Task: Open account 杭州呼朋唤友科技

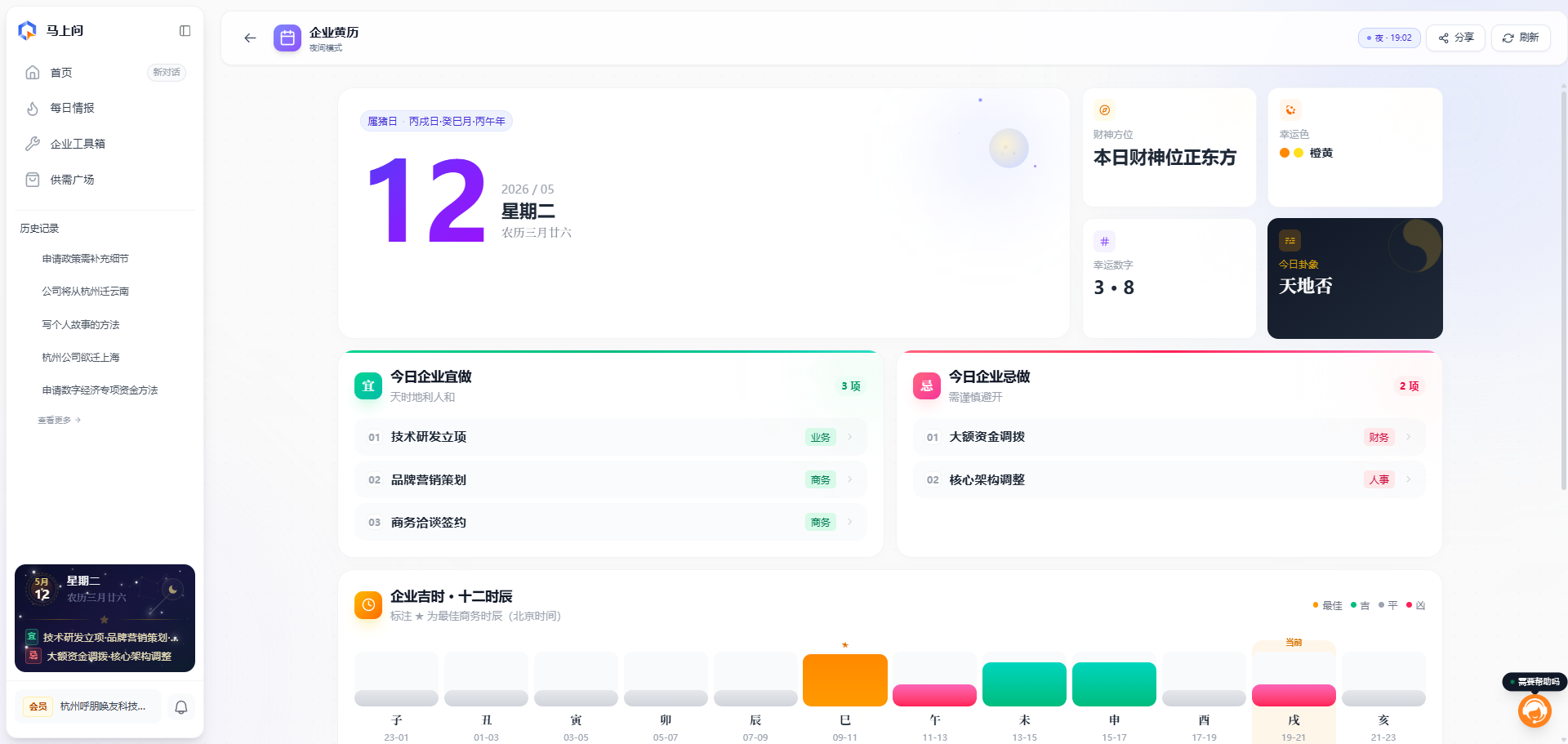Action: [103, 706]
